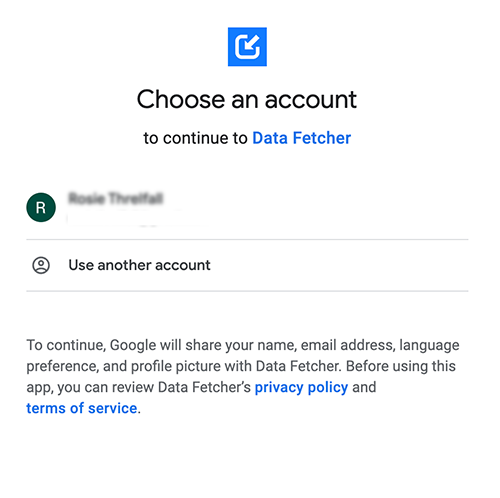
Task: Click the blurred email under the account name
Action: 137,218
